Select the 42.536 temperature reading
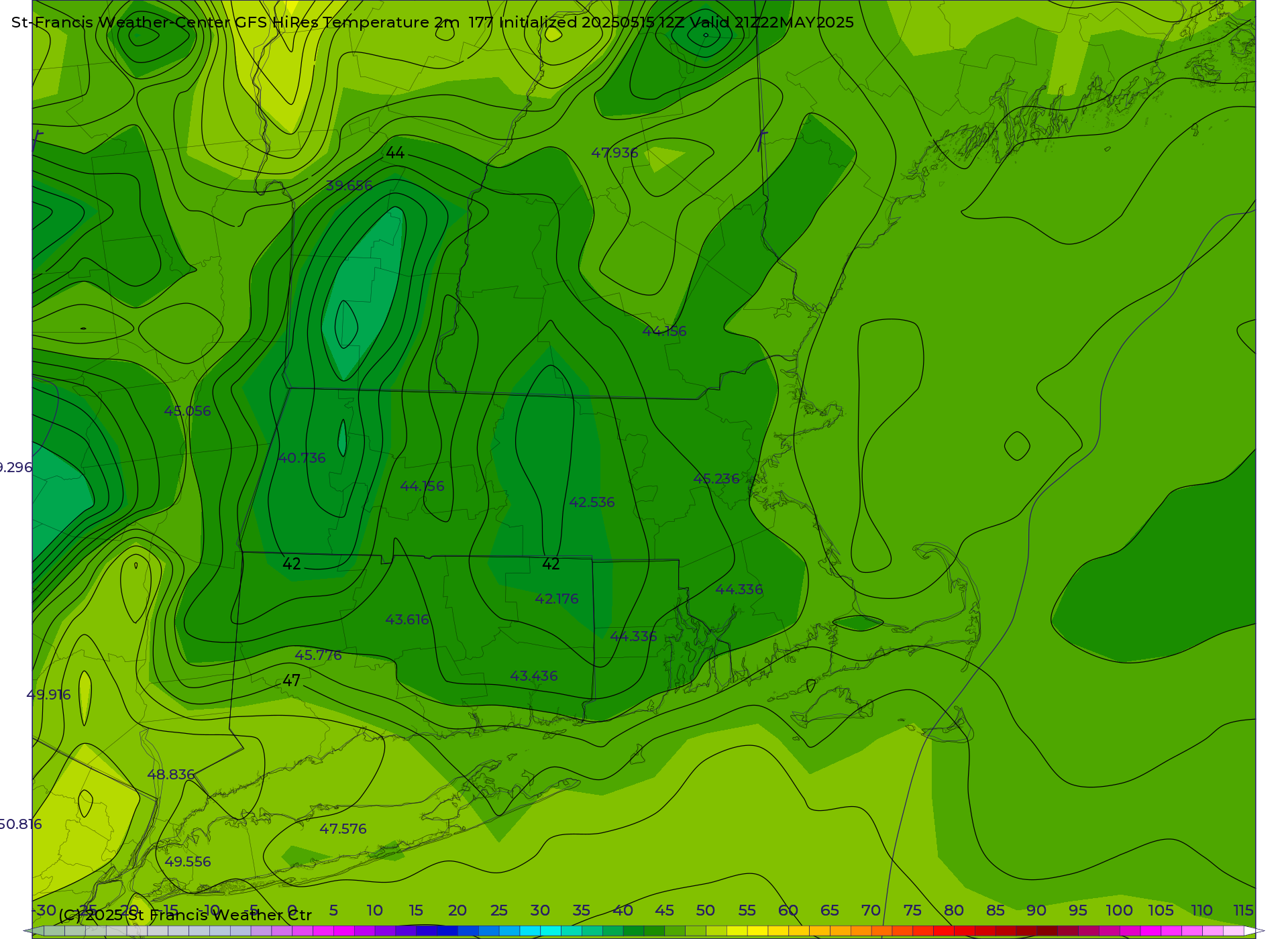 [x=592, y=502]
